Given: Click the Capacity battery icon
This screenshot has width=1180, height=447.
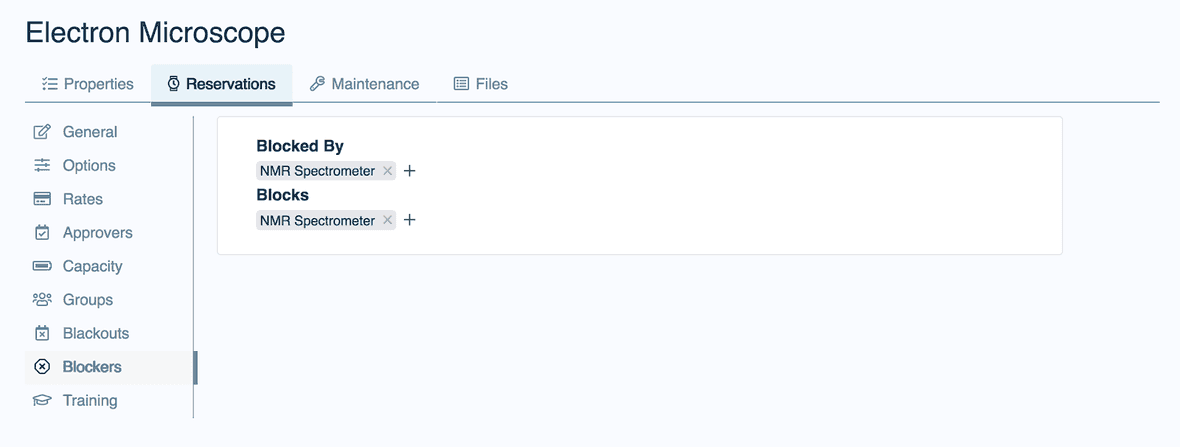Looking at the screenshot, I should tap(42, 266).
